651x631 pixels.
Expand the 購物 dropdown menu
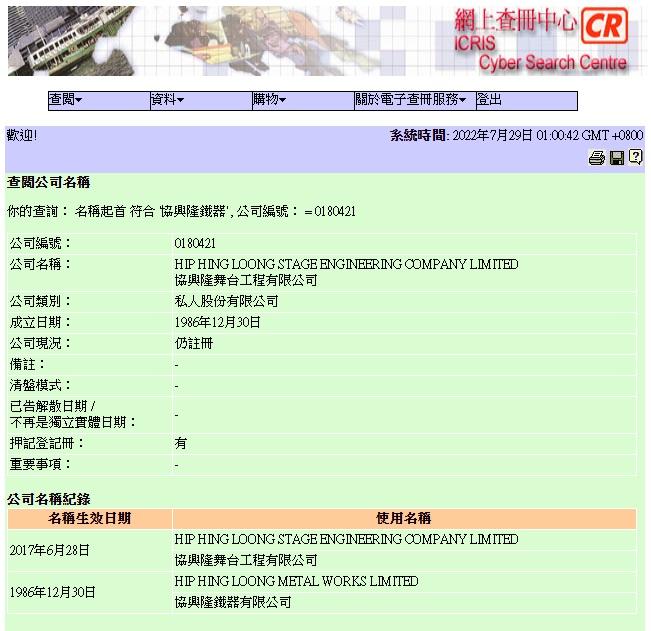(x=269, y=100)
